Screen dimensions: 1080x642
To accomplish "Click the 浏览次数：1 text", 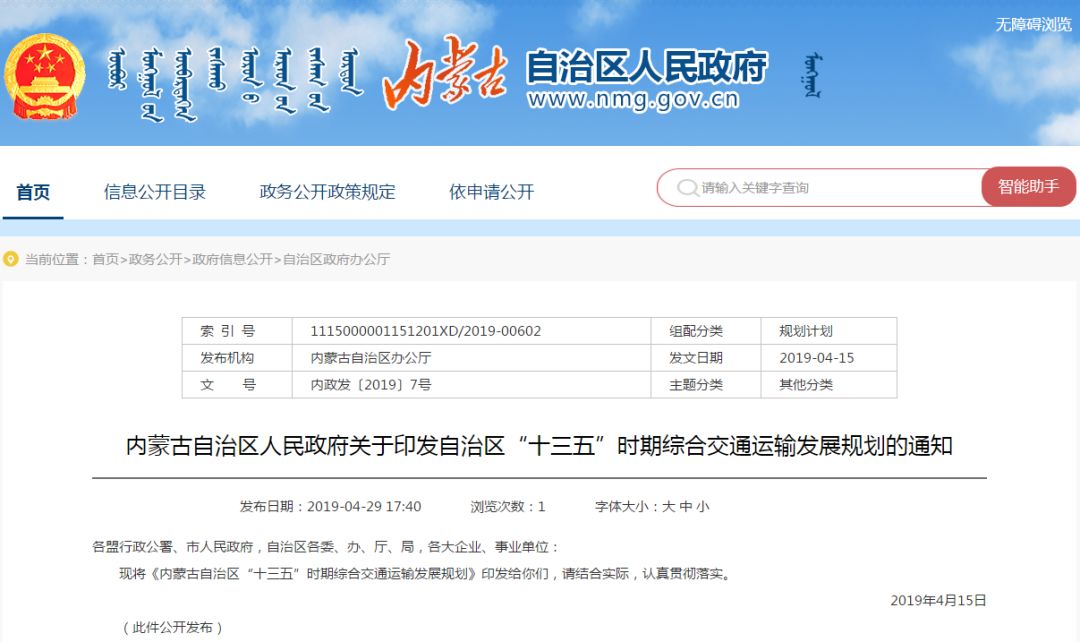I will (x=508, y=506).
